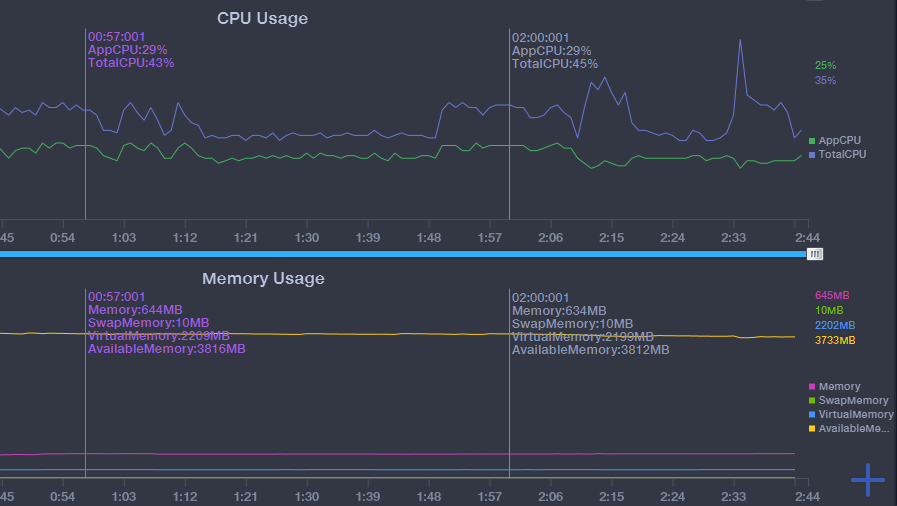Screen dimensions: 897x506
Task: Click the CPU Usage chart title
Action: click(263, 18)
